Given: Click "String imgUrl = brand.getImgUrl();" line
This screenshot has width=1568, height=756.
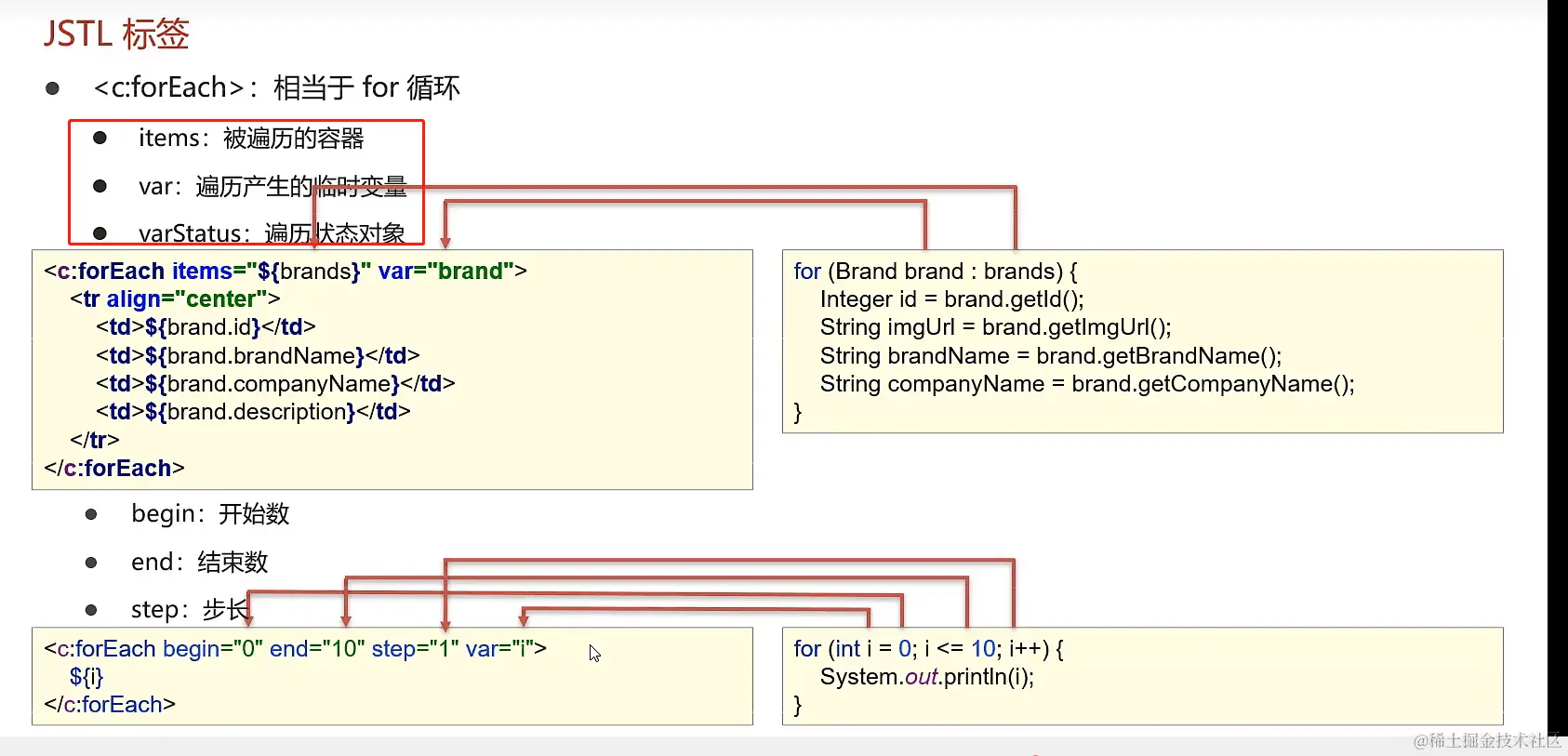Looking at the screenshot, I should coord(996,326).
